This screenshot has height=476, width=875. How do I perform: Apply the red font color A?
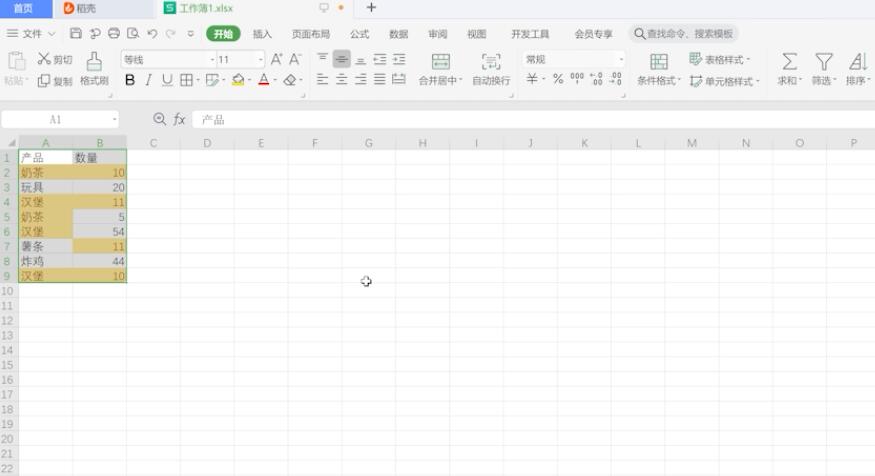tap(264, 80)
